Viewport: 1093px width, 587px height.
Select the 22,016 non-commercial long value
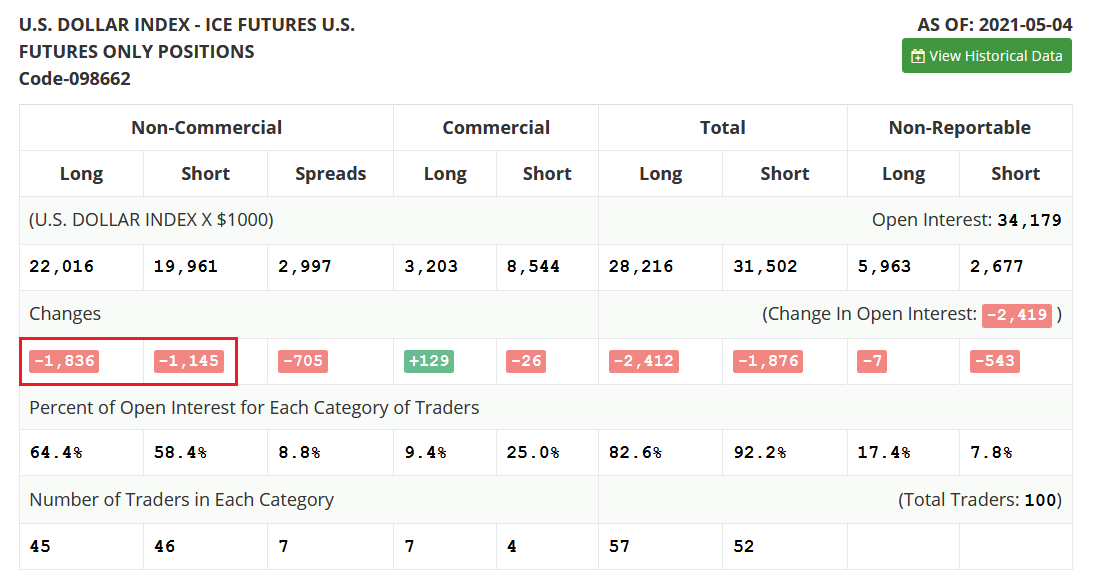point(61,266)
